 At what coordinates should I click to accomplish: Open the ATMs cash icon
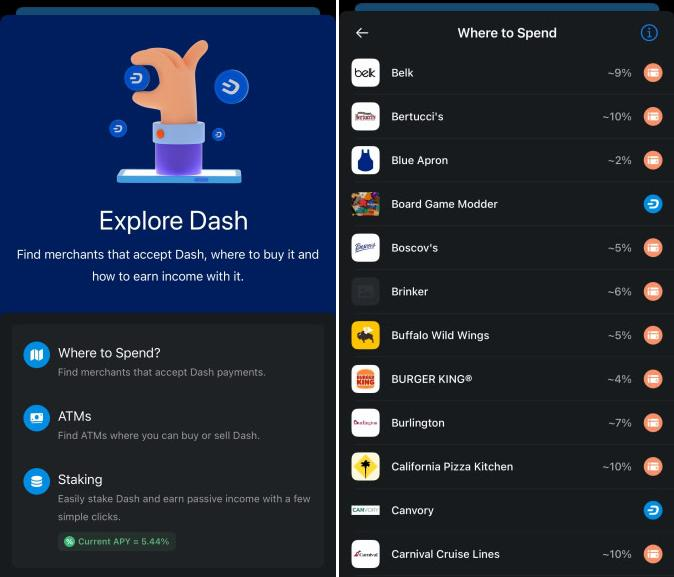click(37, 418)
